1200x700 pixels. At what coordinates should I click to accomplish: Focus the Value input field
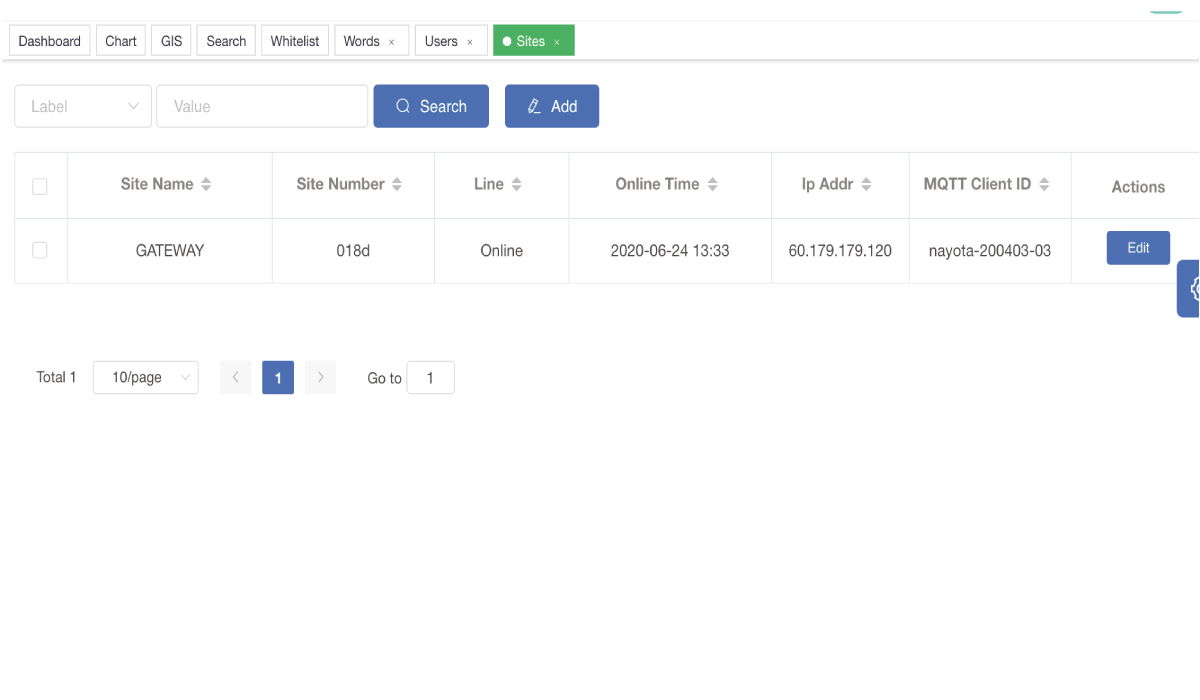[x=262, y=106]
